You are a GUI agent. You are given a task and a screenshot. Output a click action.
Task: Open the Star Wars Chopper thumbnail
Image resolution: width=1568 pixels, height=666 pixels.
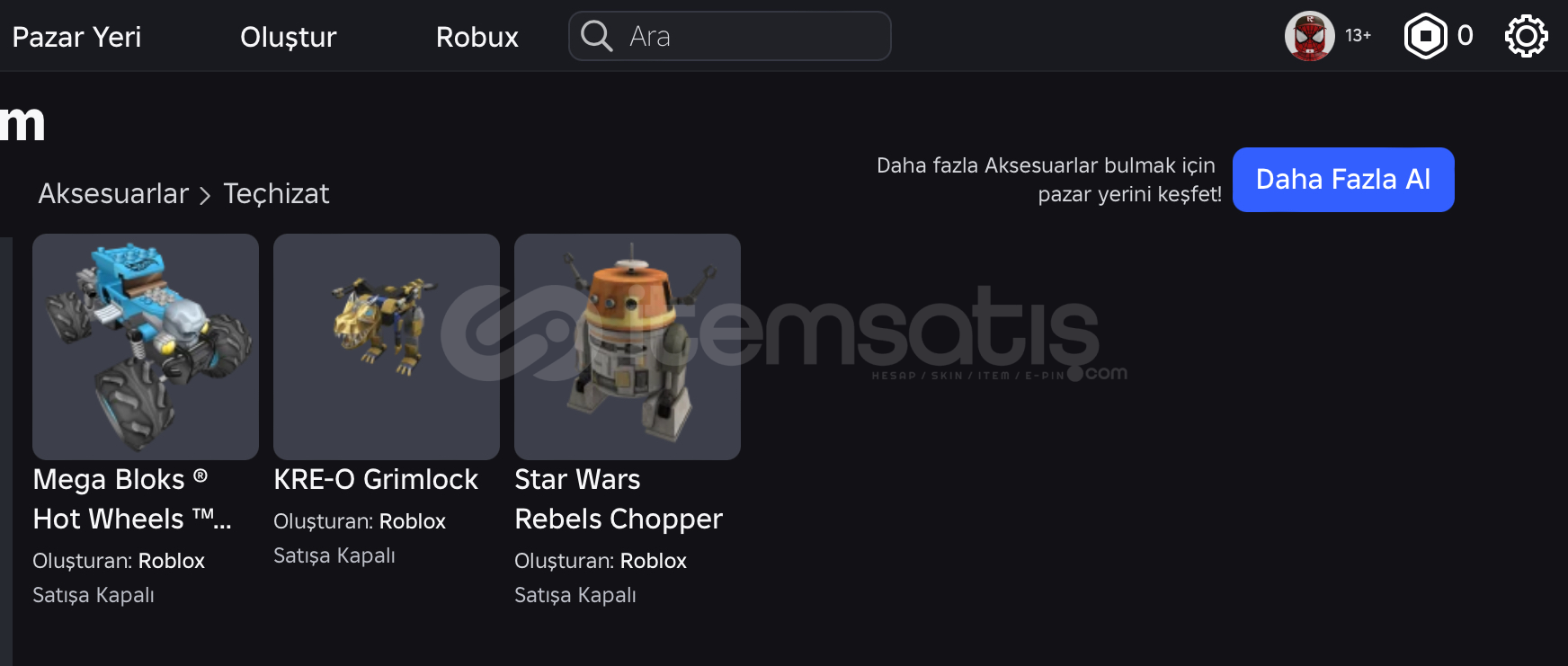(628, 347)
